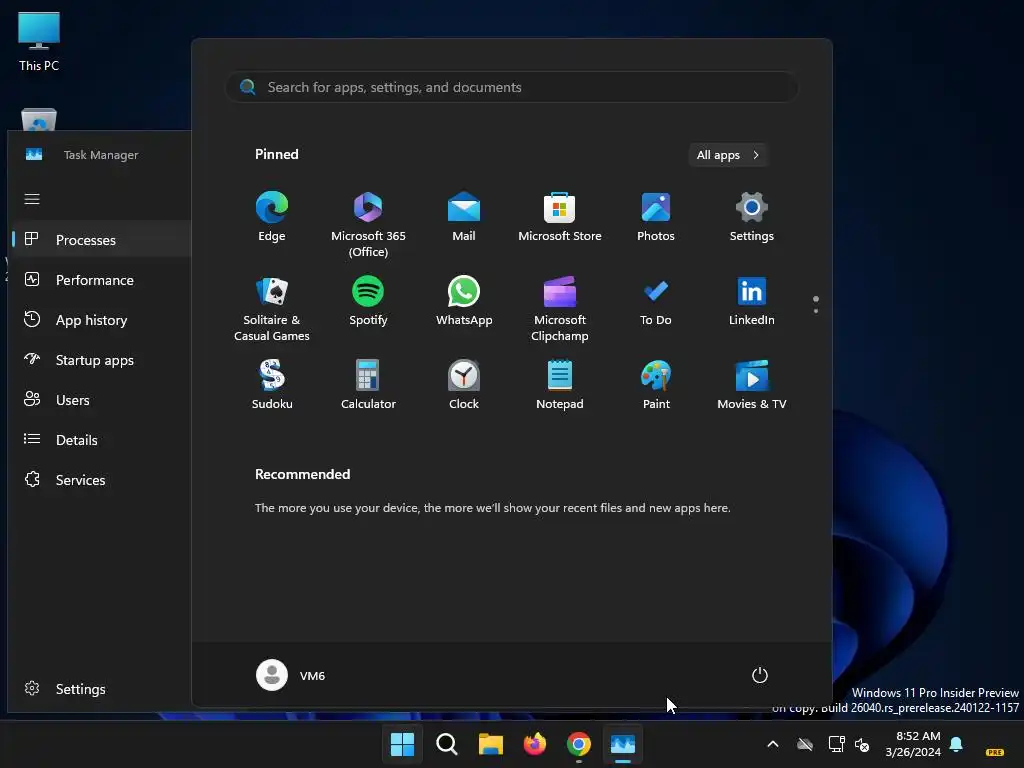Open Solitaire & Casual Games

click(272, 308)
